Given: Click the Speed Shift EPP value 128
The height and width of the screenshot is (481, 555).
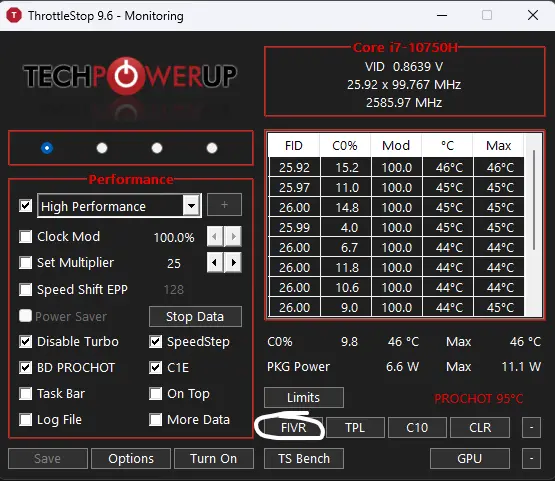Looking at the screenshot, I should click(174, 290).
